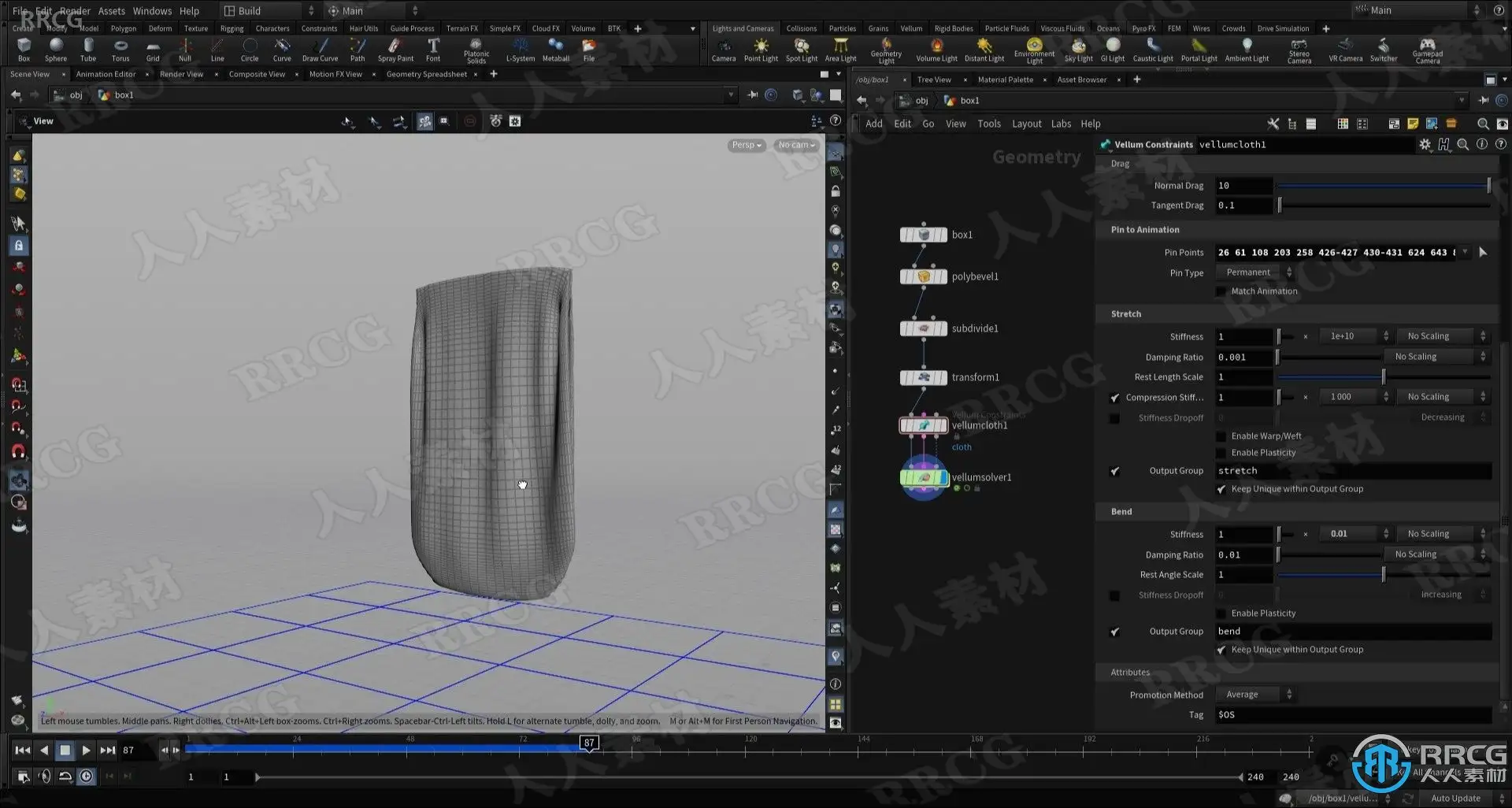Screen dimensions: 1512x808
Task: Click the Spray Paint shelf tool
Action: [x=395, y=49]
